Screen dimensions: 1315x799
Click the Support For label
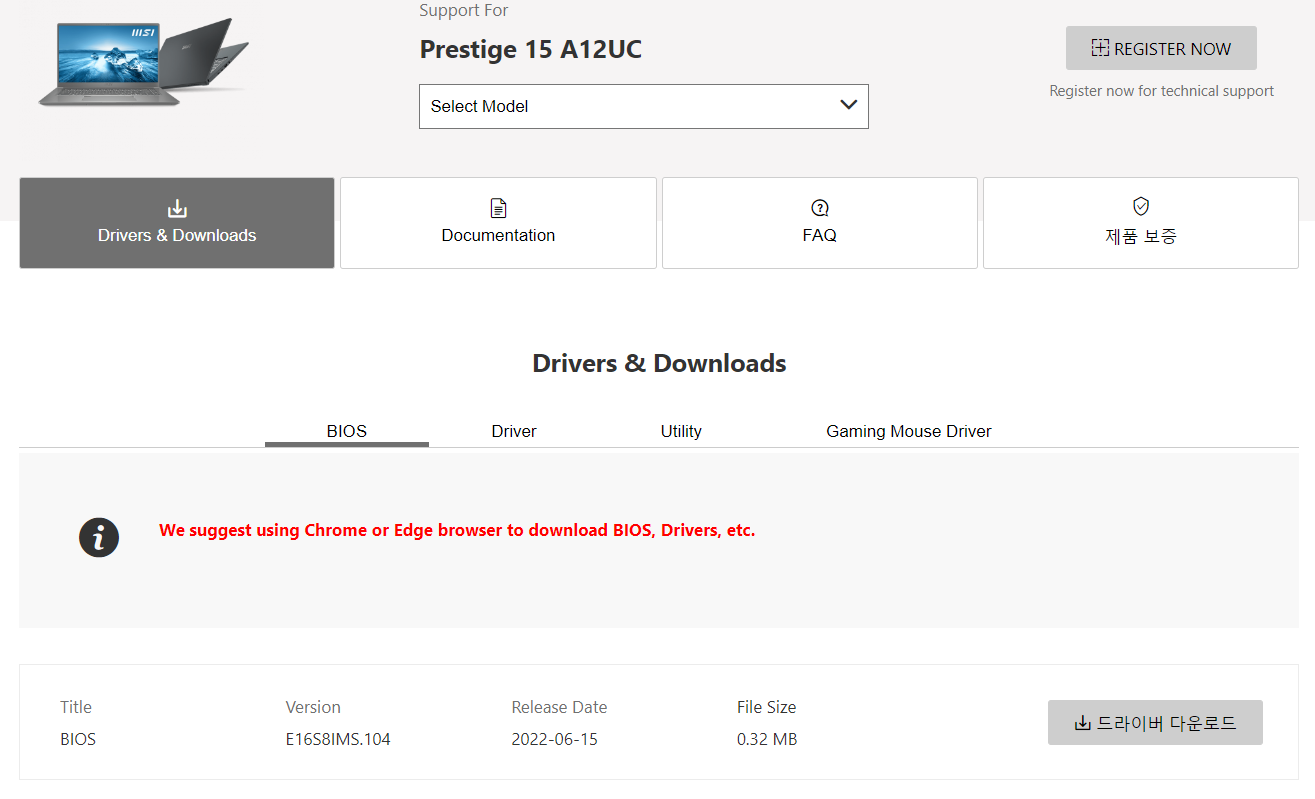click(464, 10)
